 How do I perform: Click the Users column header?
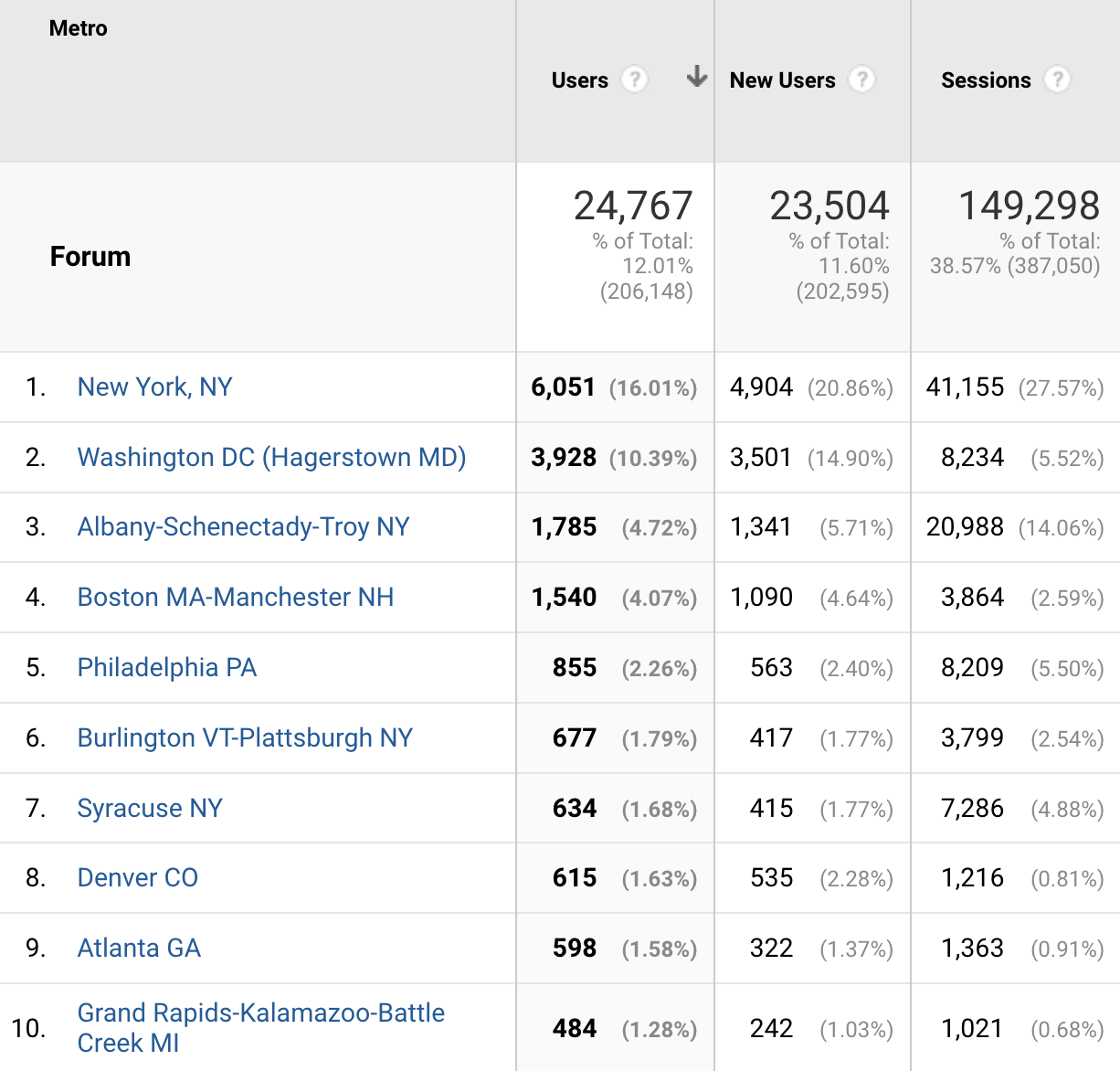[x=579, y=80]
